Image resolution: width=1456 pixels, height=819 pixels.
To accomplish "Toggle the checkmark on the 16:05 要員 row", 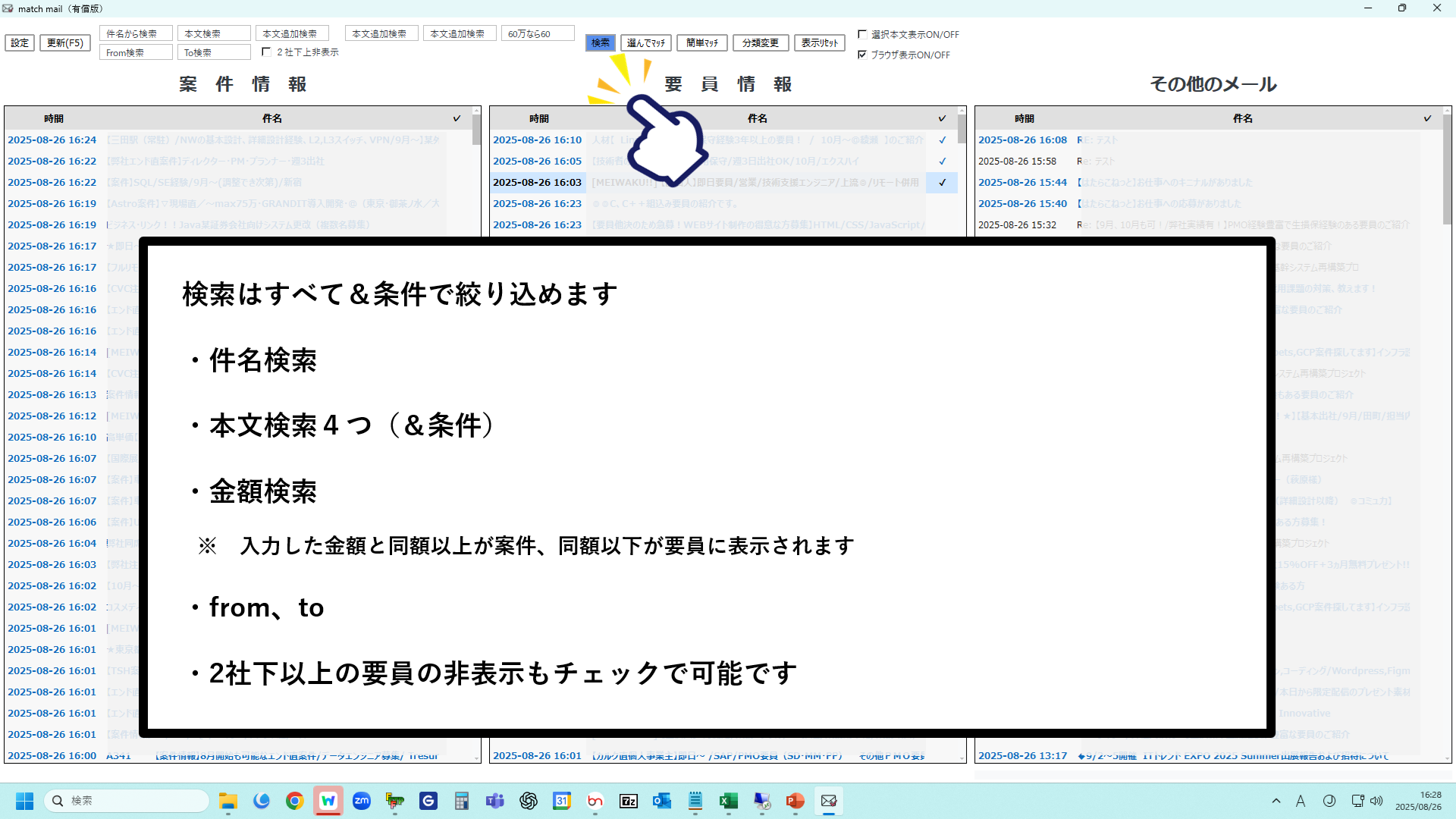I will pyautogui.click(x=942, y=162).
